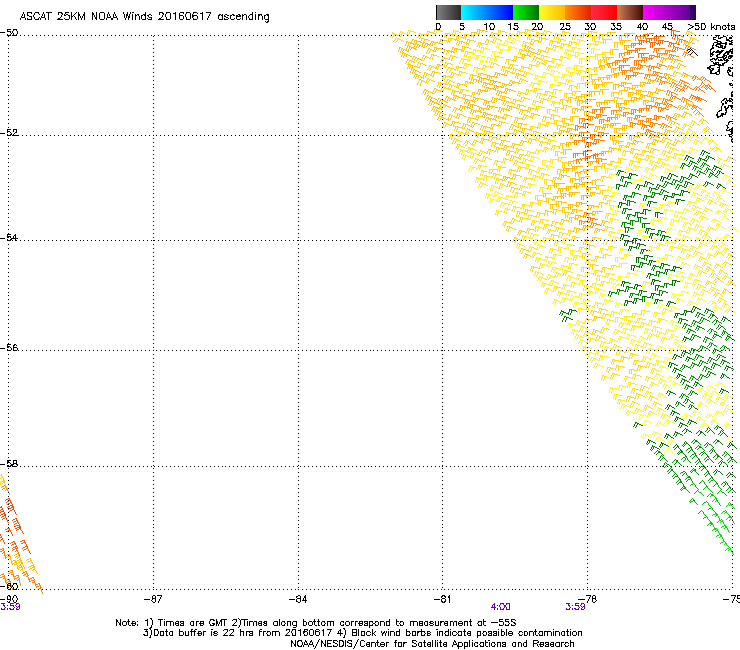Click the "-84" longitude axis label
Image resolution: width=740 pixels, height=650 pixels.
click(298, 599)
